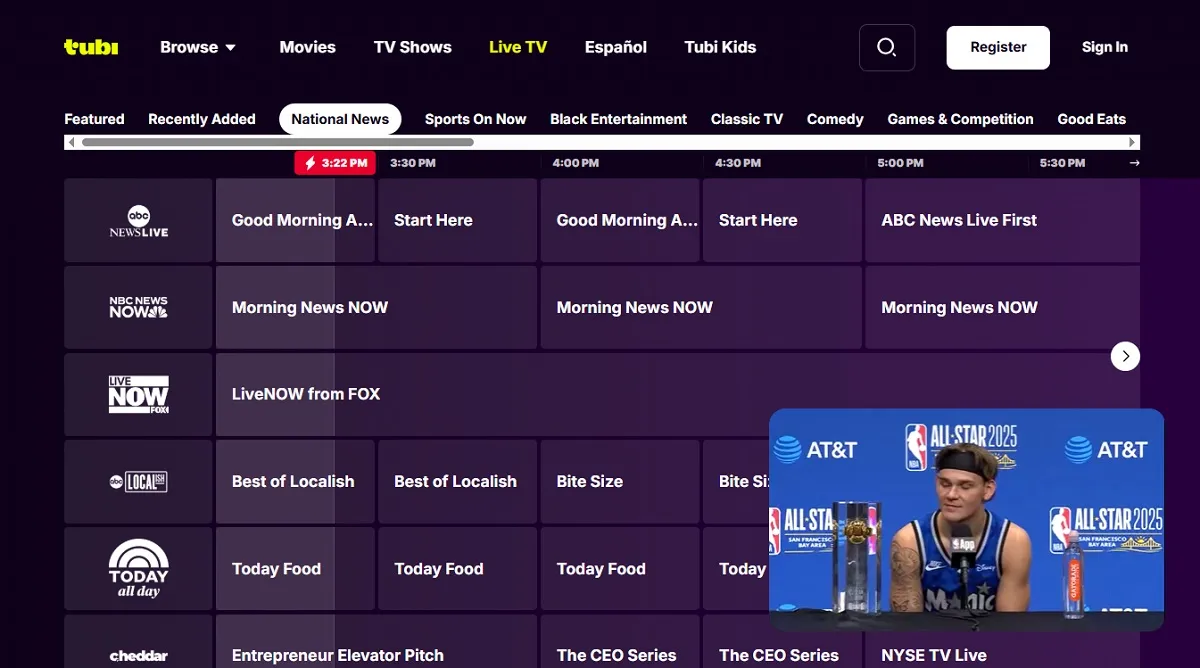Image resolution: width=1200 pixels, height=668 pixels.
Task: Open the LiveNOW from FOX program
Action: (678, 394)
